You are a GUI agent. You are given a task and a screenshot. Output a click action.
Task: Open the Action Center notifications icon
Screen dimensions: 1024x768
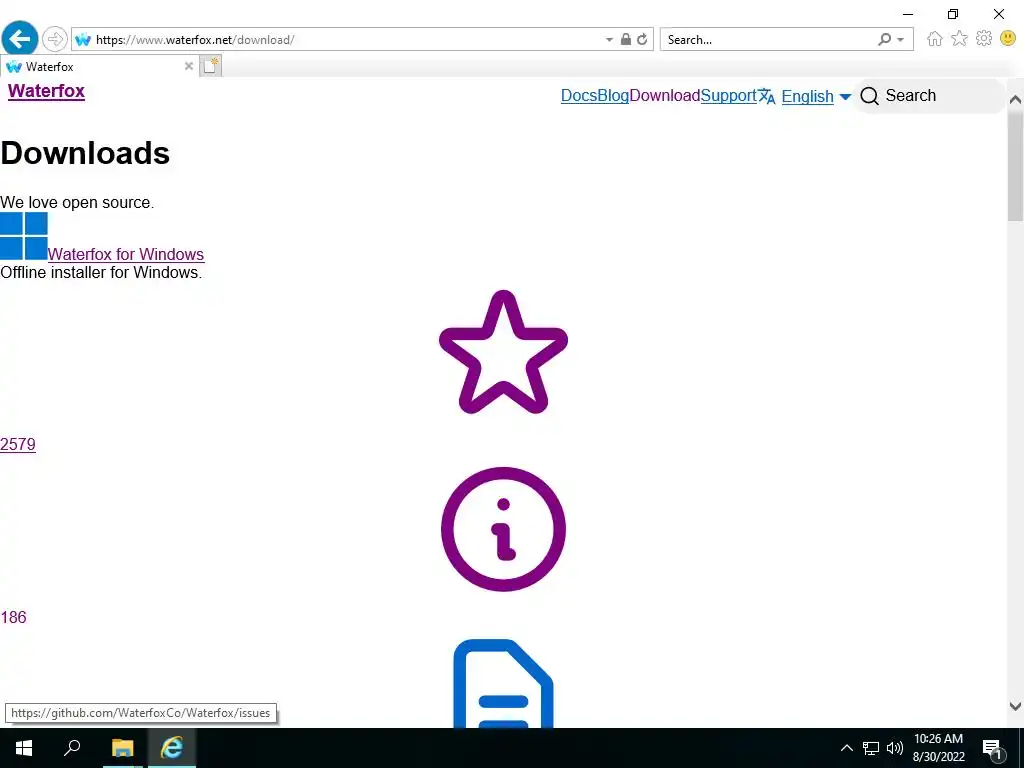click(x=992, y=748)
